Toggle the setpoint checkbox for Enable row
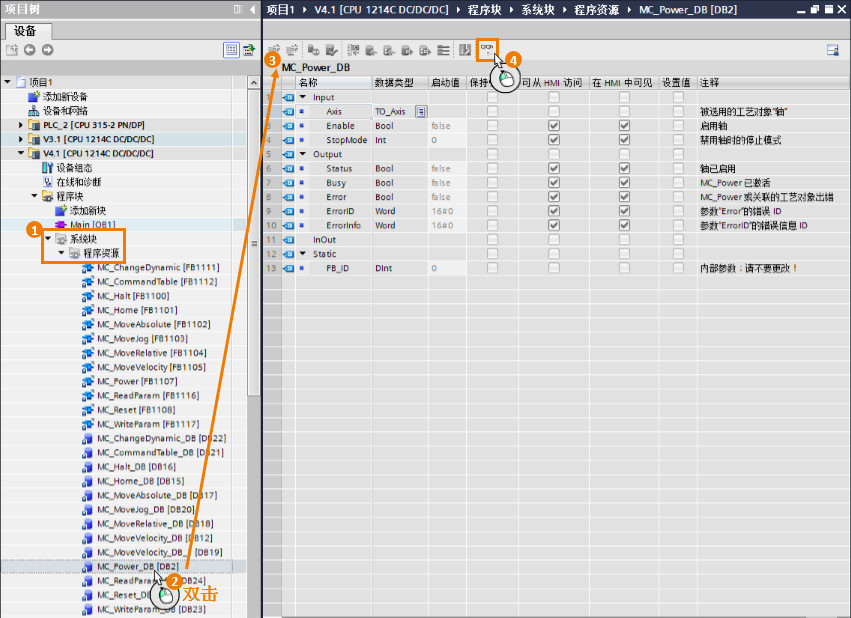Screen dimensions: 851x618 (x=678, y=125)
